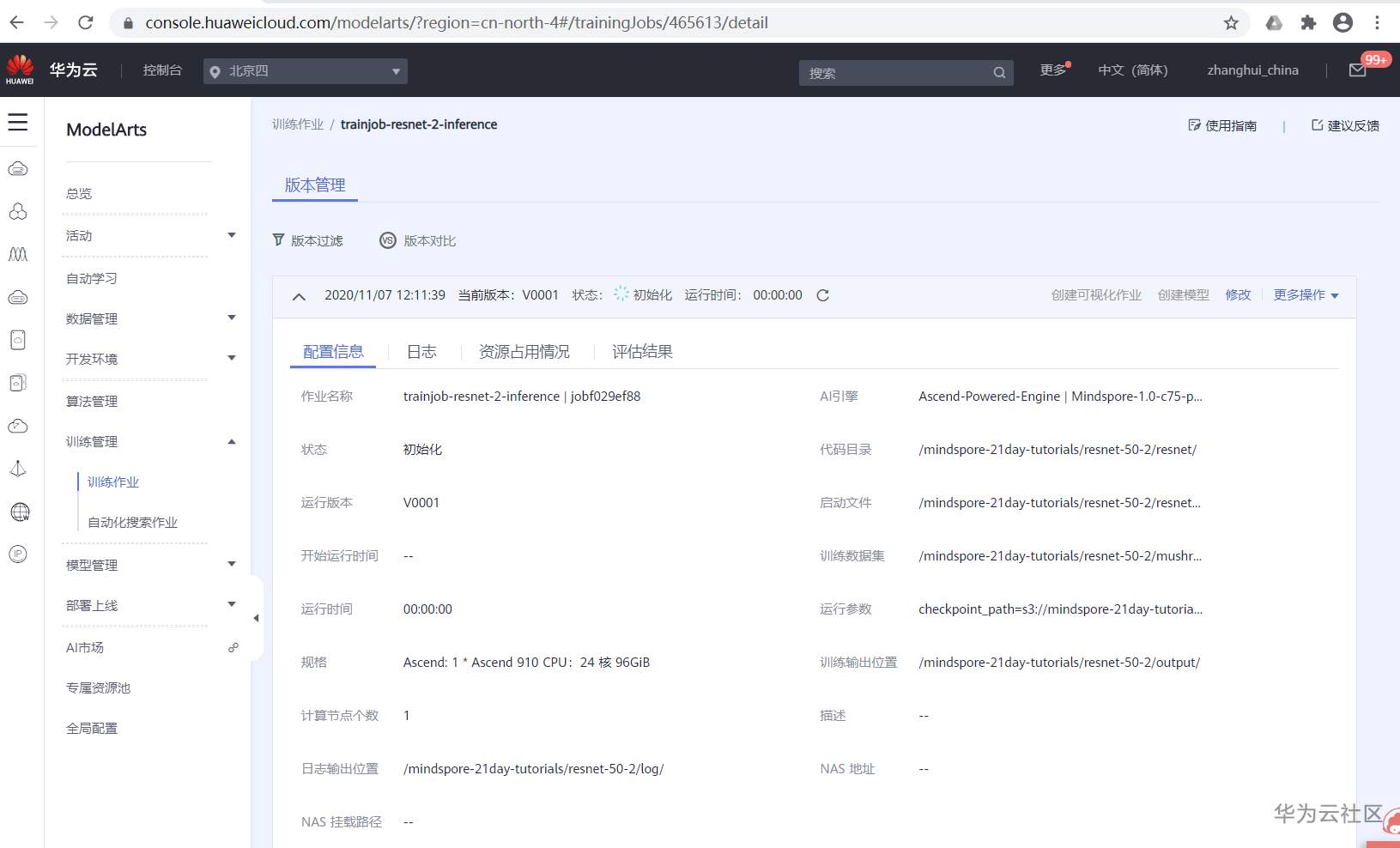1400x848 pixels.
Task: Click the AI市场 external link icon
Action: pos(233,647)
